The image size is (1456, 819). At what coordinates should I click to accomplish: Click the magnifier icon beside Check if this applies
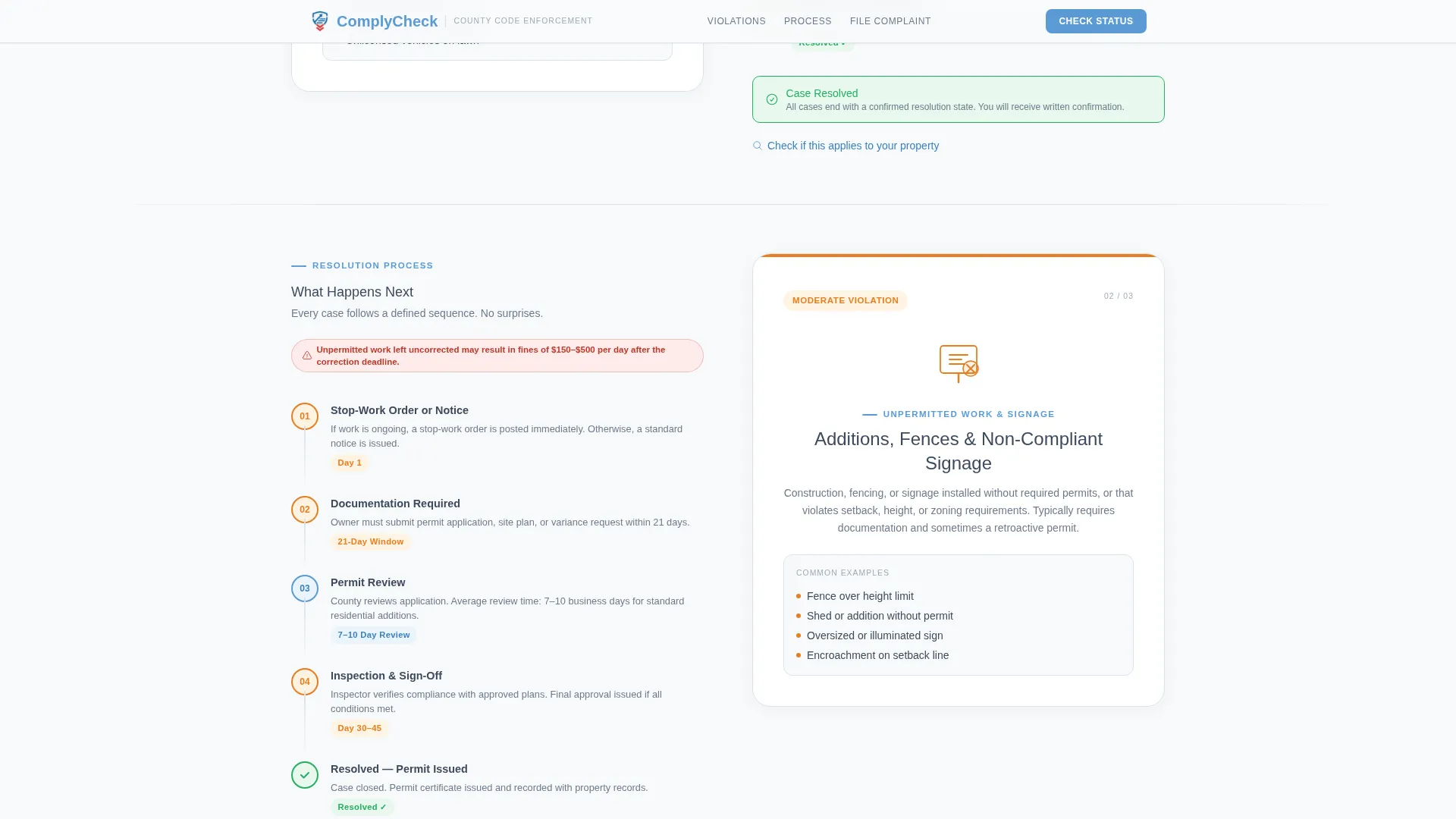coord(757,146)
